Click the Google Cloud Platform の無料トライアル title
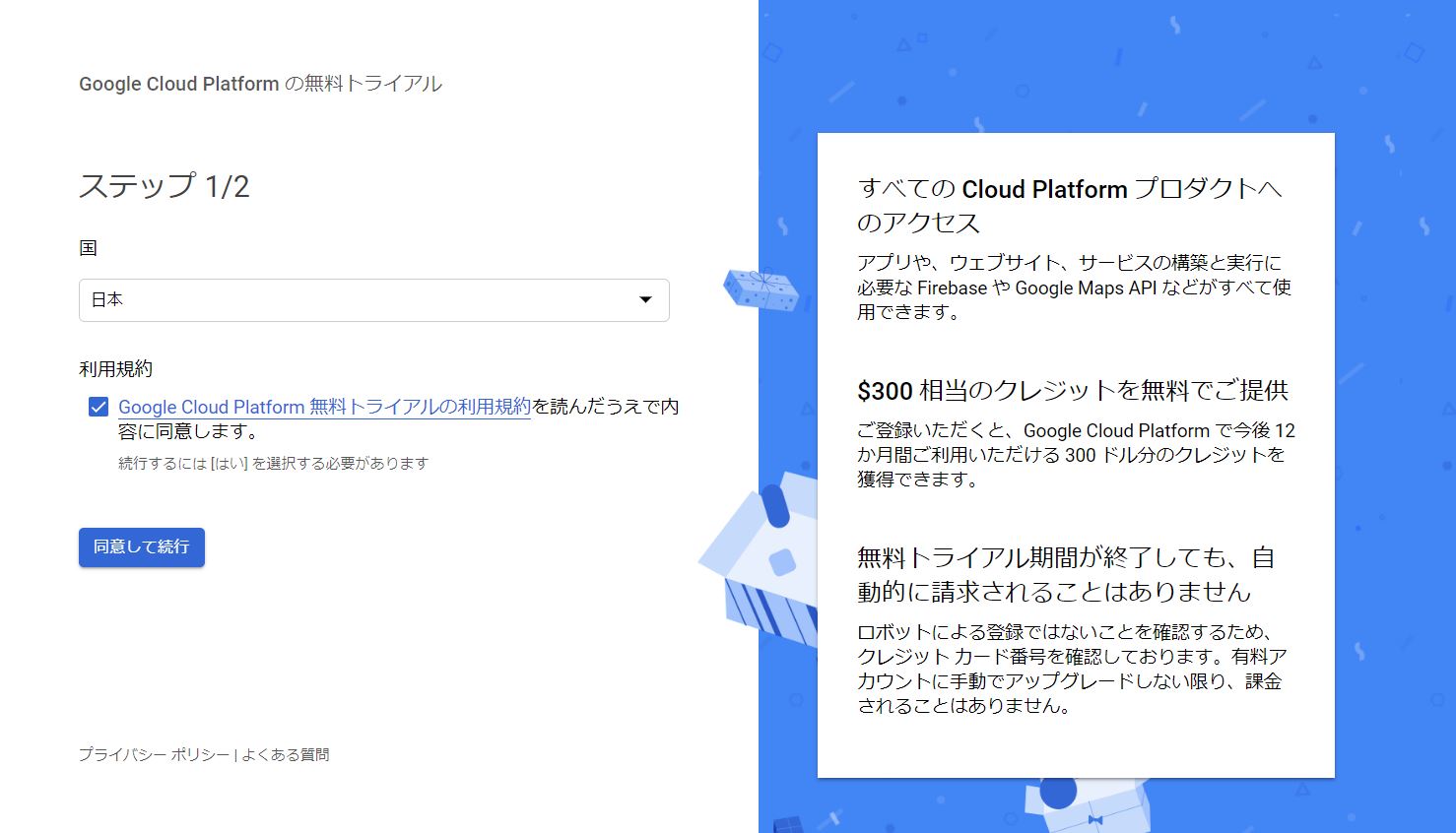This screenshot has height=833, width=1456. click(x=260, y=84)
